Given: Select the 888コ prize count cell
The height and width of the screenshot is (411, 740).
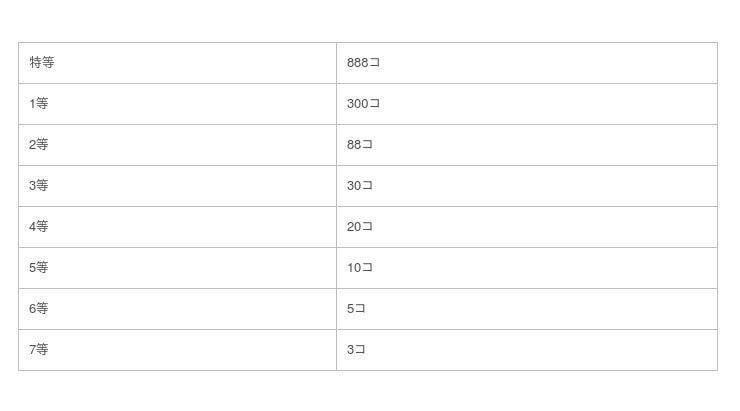Looking at the screenshot, I should 363,63.
